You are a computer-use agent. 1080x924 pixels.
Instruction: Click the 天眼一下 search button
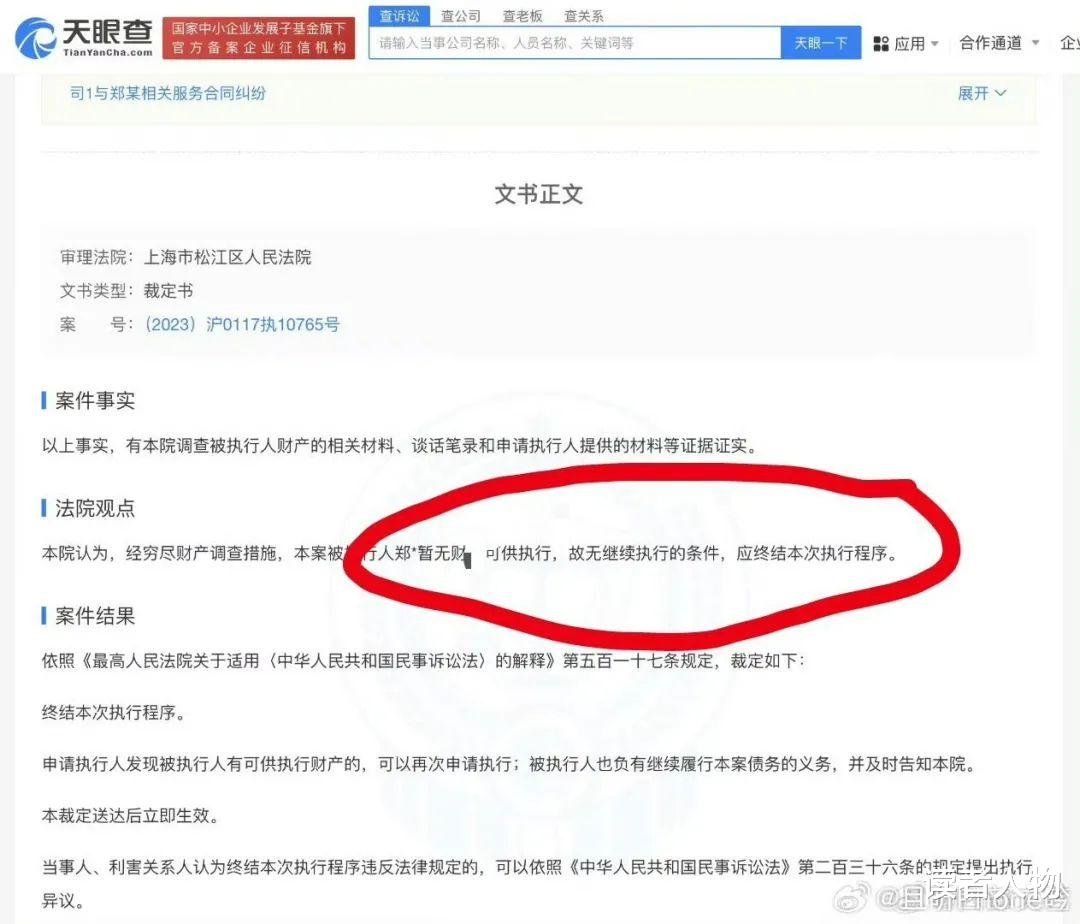tap(820, 43)
